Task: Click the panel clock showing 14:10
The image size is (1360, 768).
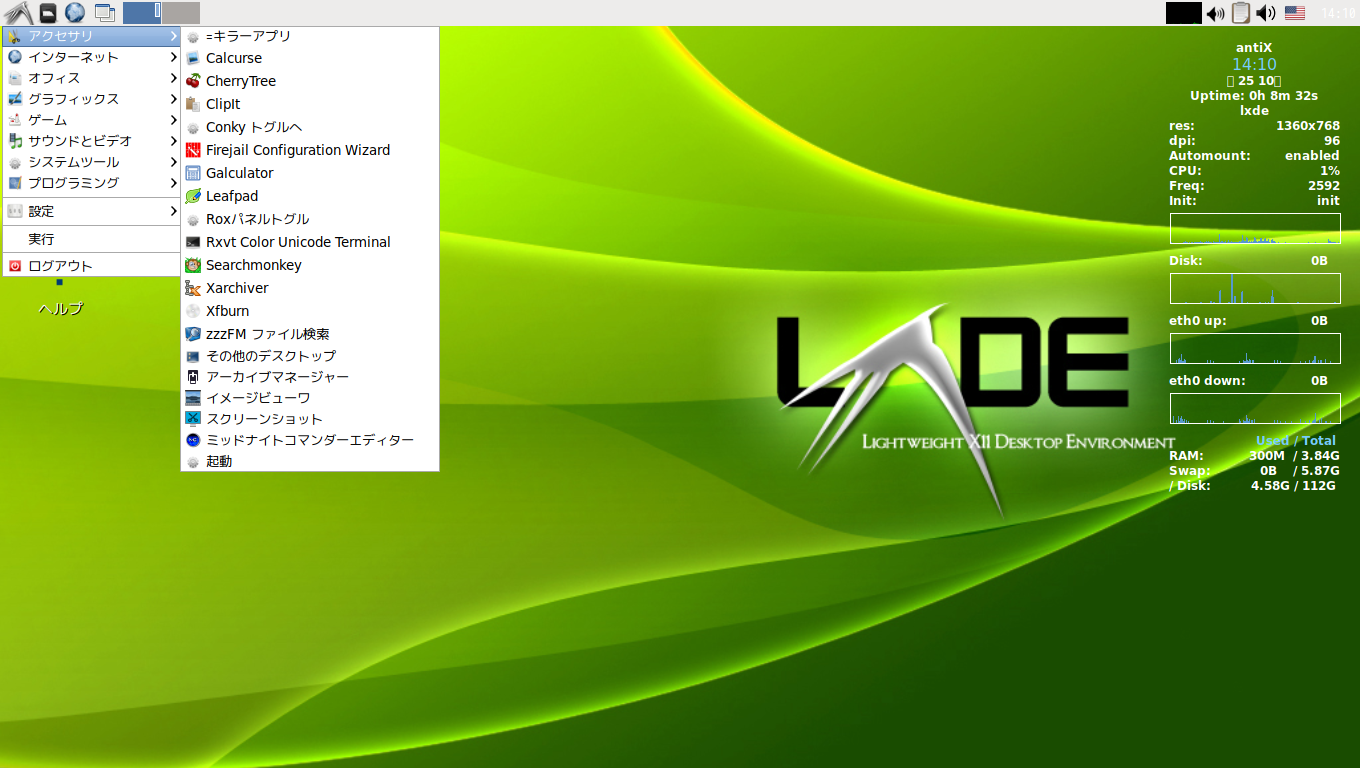Action: click(1338, 14)
